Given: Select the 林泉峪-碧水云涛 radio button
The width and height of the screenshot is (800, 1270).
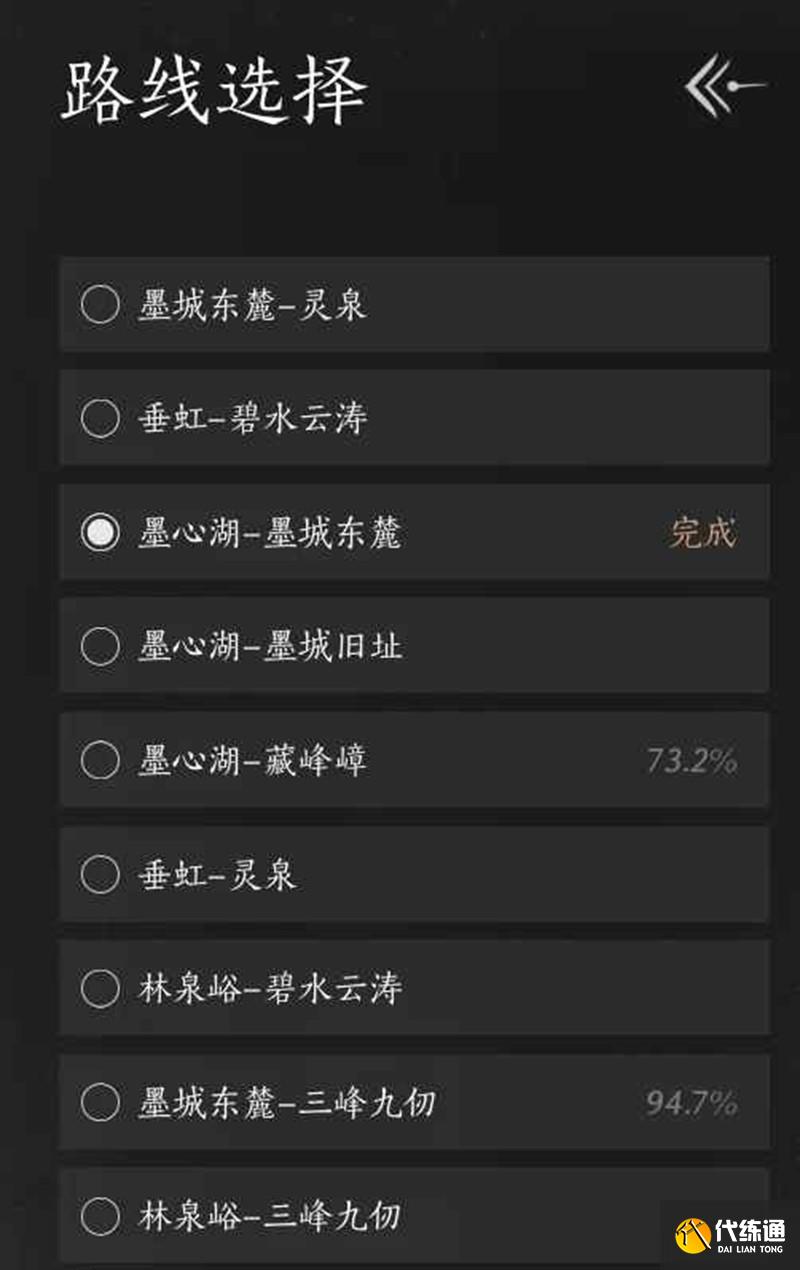Looking at the screenshot, I should [x=100, y=989].
